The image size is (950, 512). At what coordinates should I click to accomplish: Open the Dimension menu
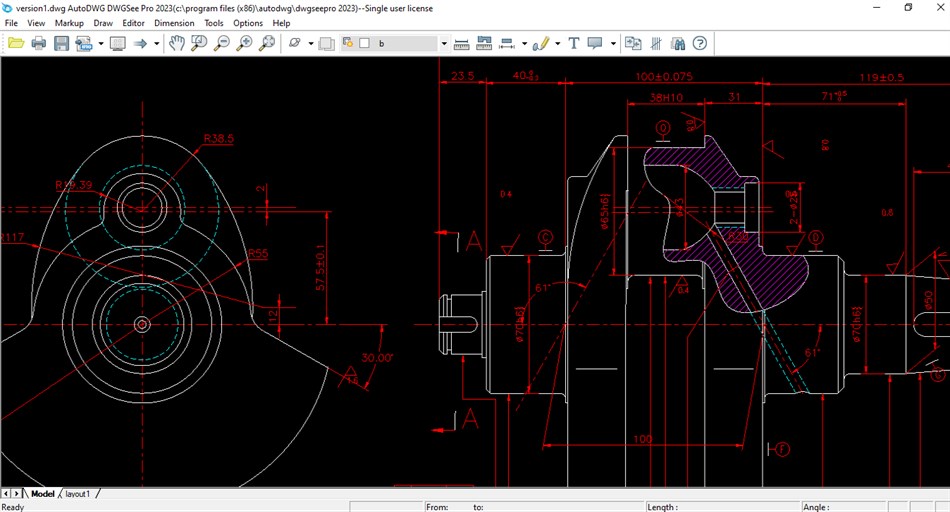[174, 22]
